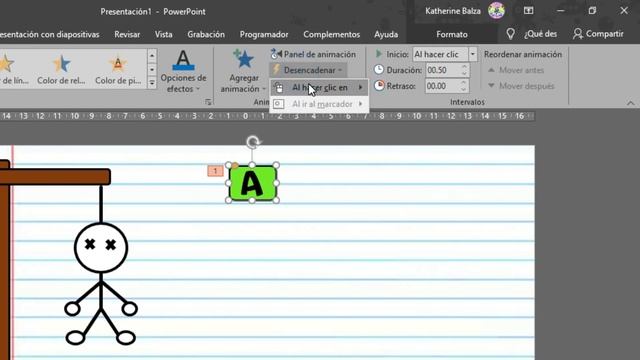The height and width of the screenshot is (360, 640).
Task: Select the green letter A shape
Action: (252, 183)
